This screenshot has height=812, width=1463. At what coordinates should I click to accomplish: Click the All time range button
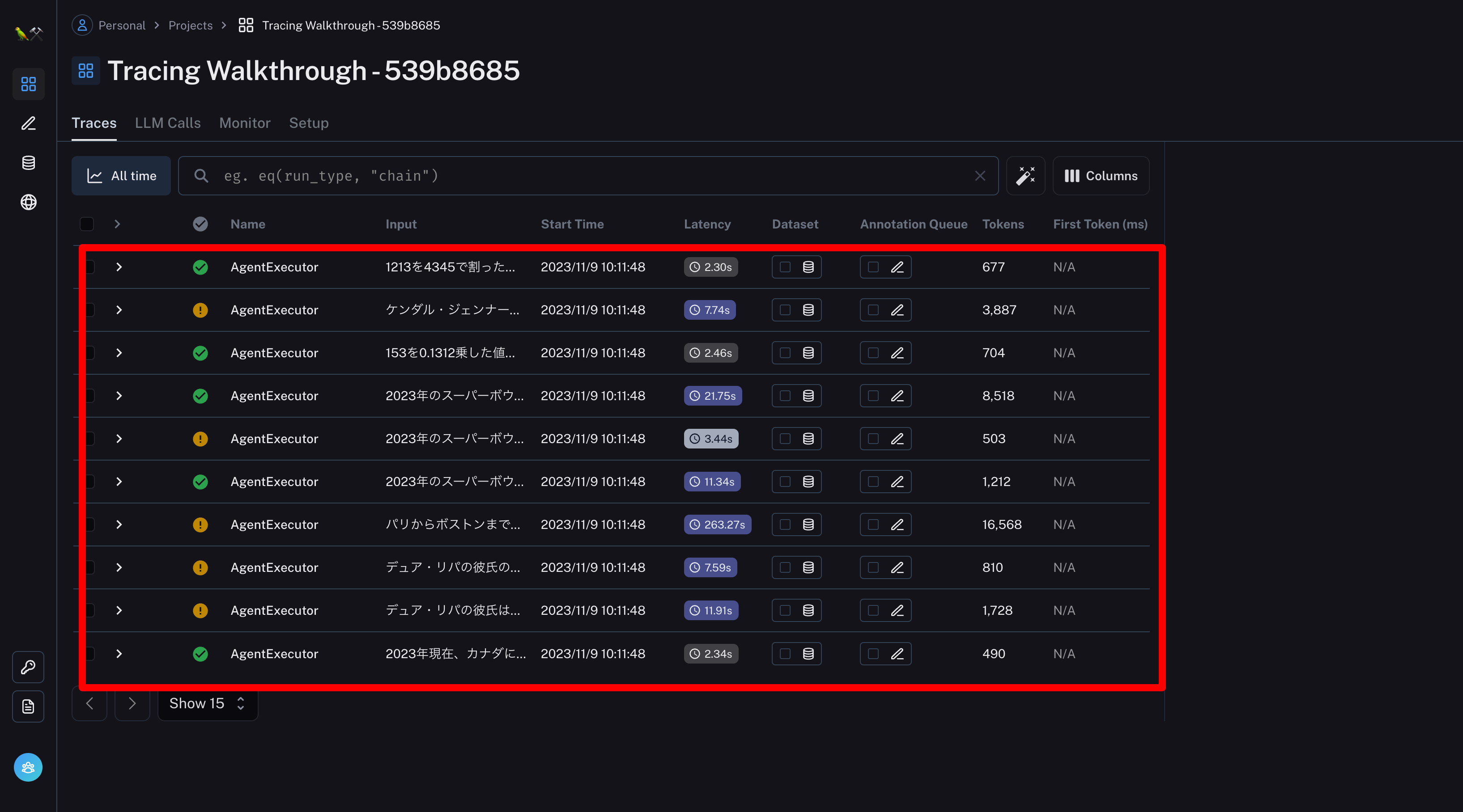[121, 176]
